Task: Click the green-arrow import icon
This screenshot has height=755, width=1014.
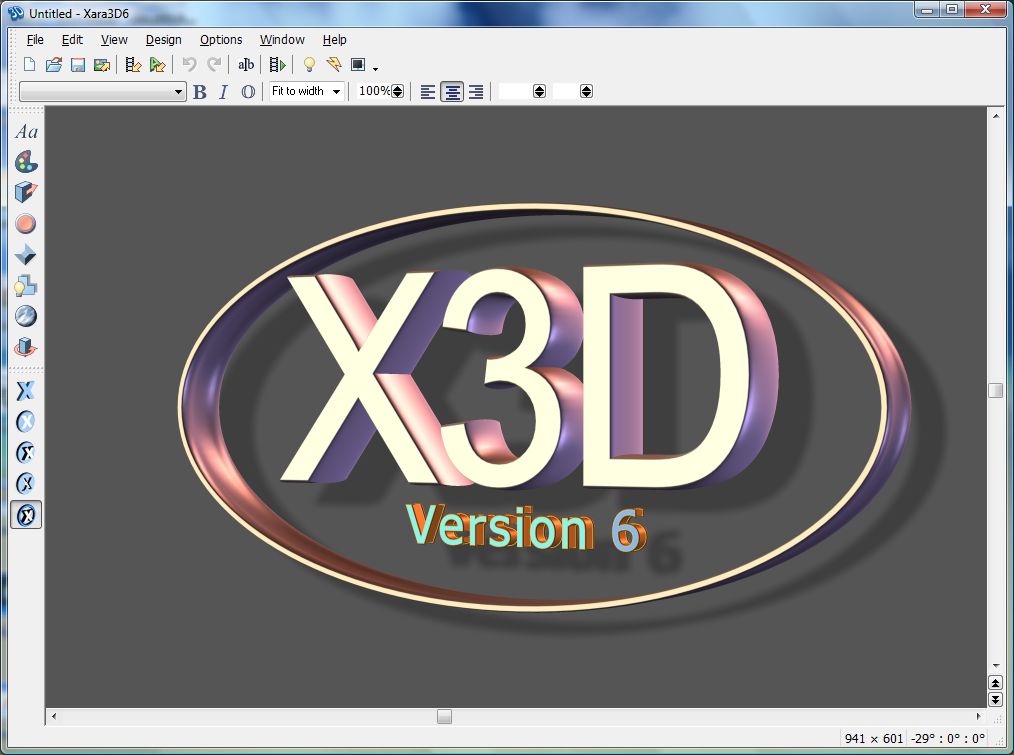Action: point(157,65)
